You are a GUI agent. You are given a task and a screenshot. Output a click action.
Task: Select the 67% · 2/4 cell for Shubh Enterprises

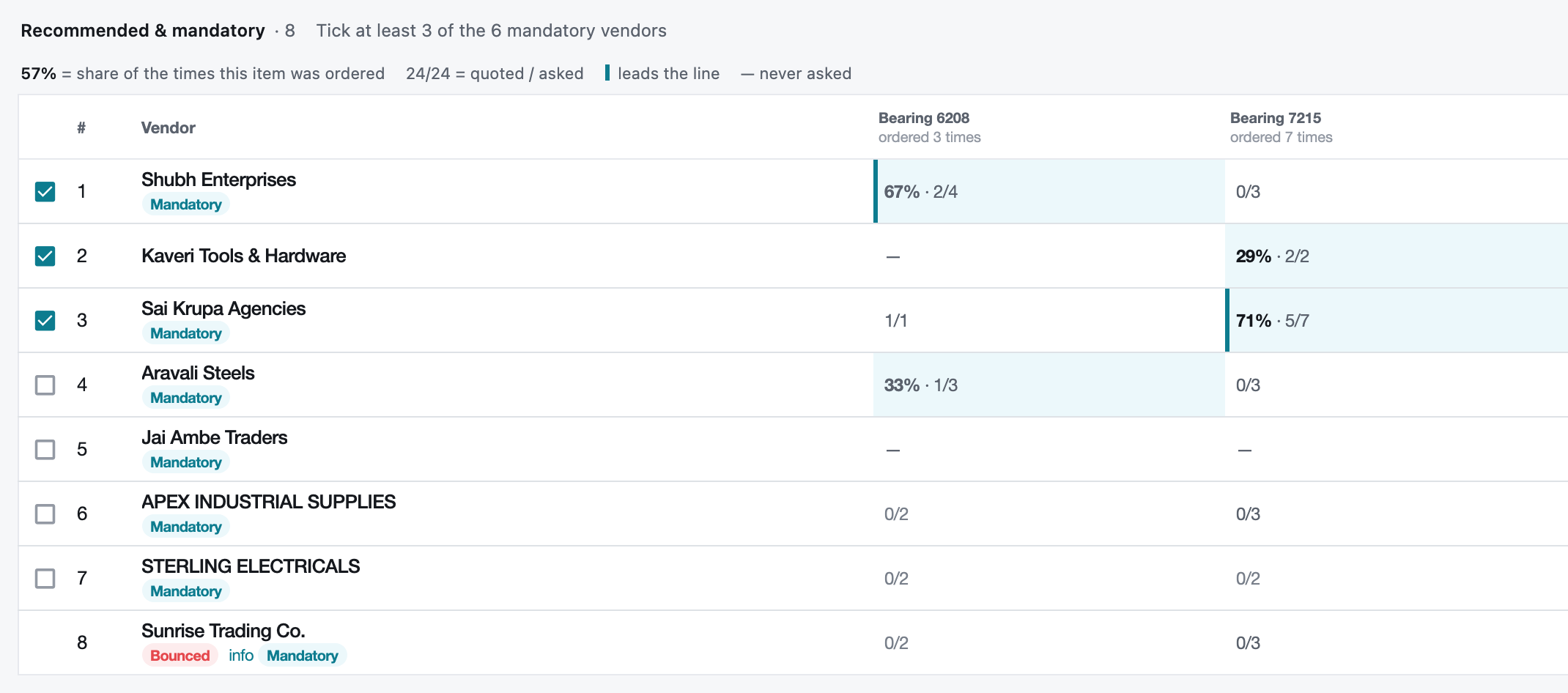[x=1049, y=192]
